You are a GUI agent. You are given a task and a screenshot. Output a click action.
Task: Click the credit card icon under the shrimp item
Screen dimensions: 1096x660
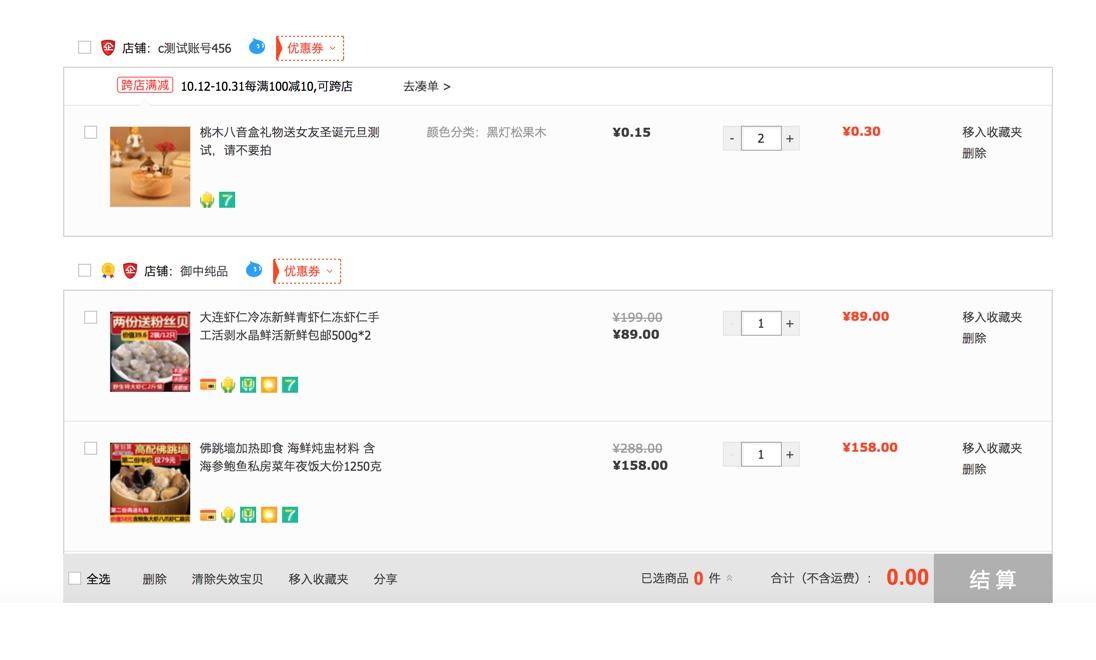tap(208, 385)
